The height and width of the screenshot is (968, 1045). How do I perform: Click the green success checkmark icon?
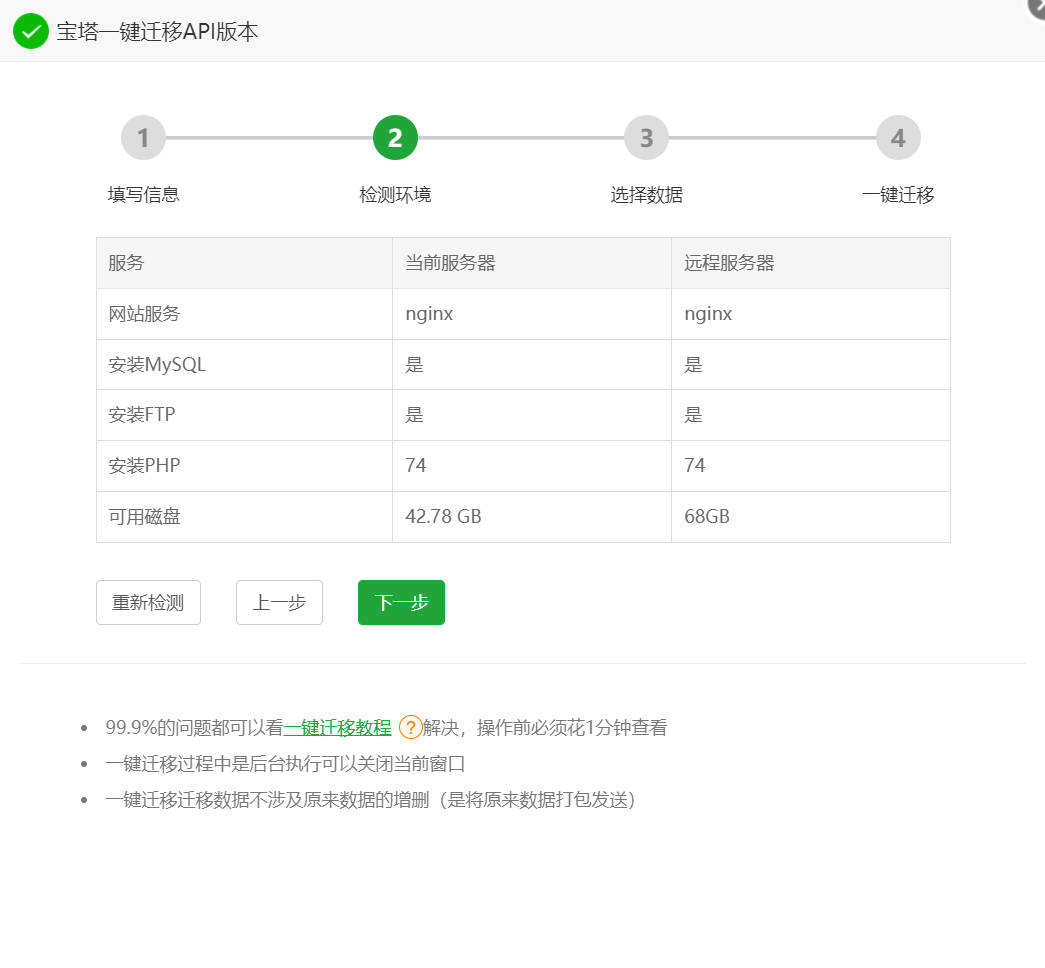pyautogui.click(x=30, y=31)
